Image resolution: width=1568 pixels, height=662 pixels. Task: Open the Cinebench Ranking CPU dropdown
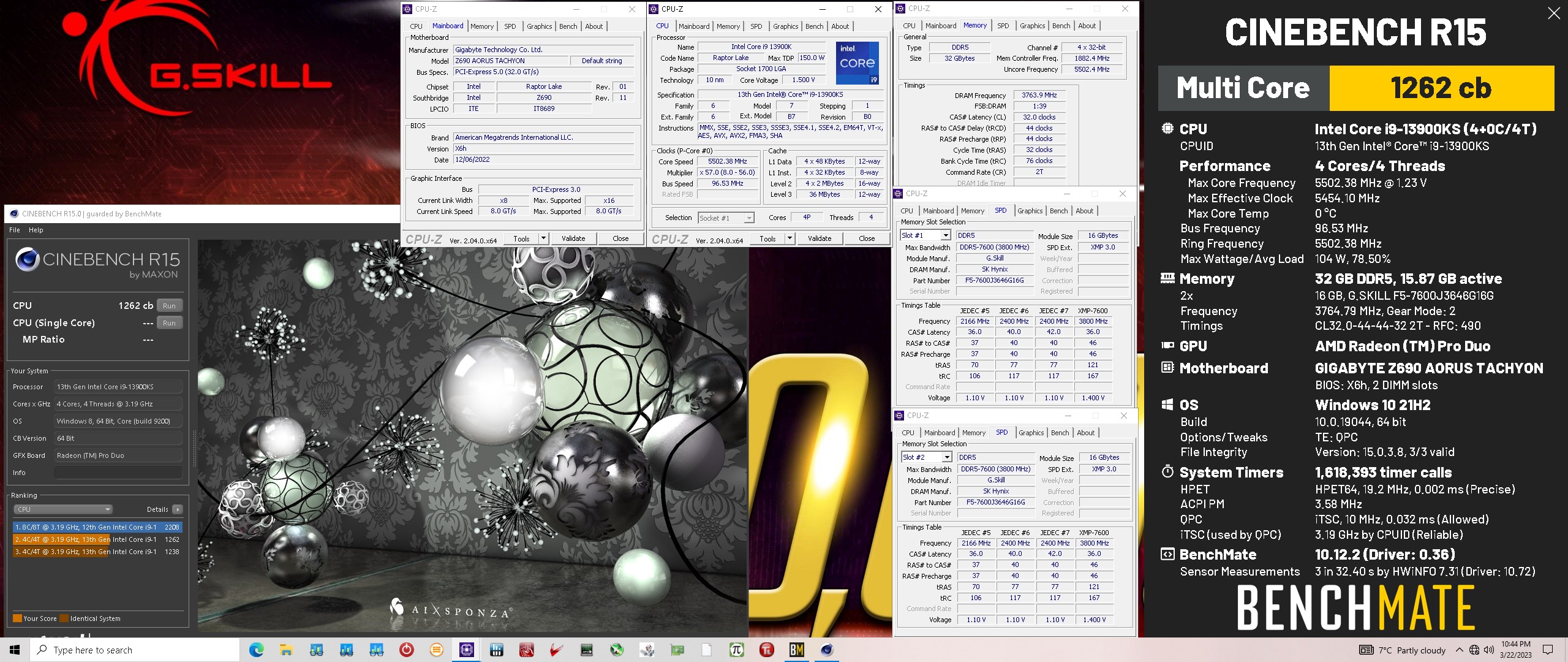tap(63, 509)
